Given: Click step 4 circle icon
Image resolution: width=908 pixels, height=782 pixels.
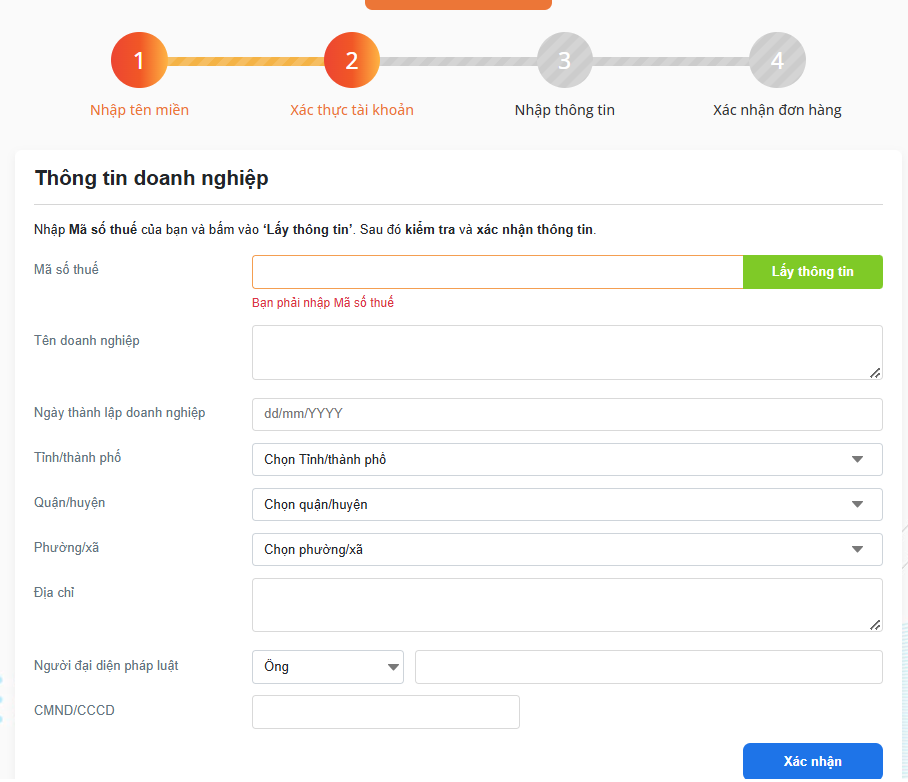Looking at the screenshot, I should [x=777, y=60].
